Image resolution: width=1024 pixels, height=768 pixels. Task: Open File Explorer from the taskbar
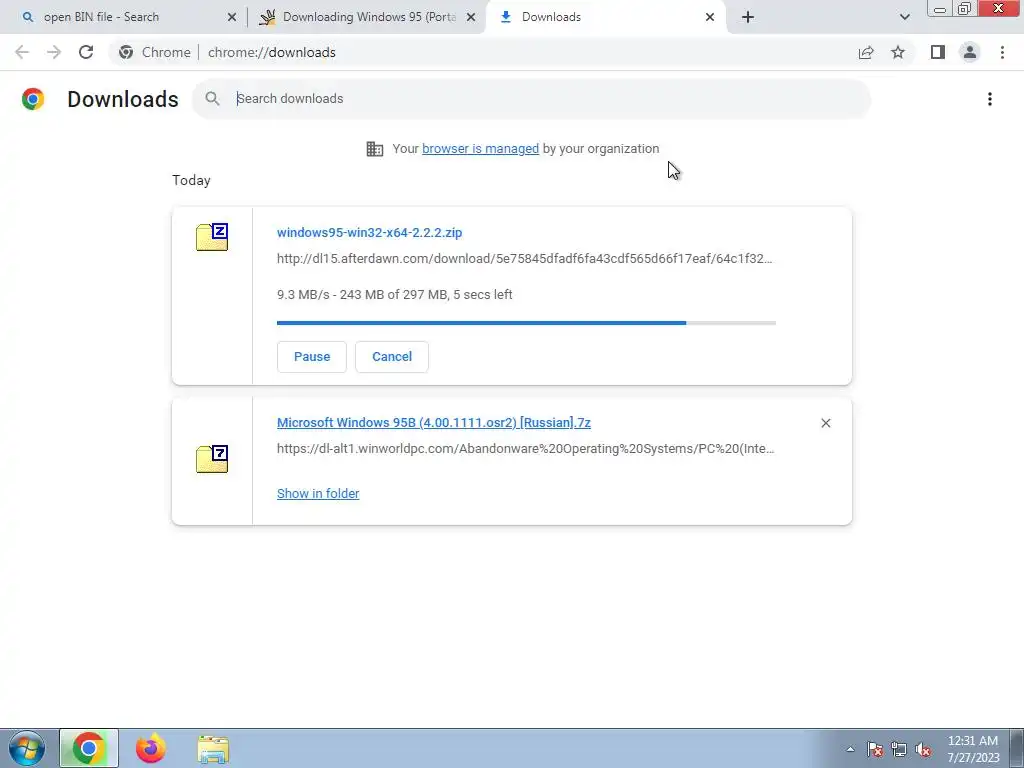pyautogui.click(x=213, y=749)
